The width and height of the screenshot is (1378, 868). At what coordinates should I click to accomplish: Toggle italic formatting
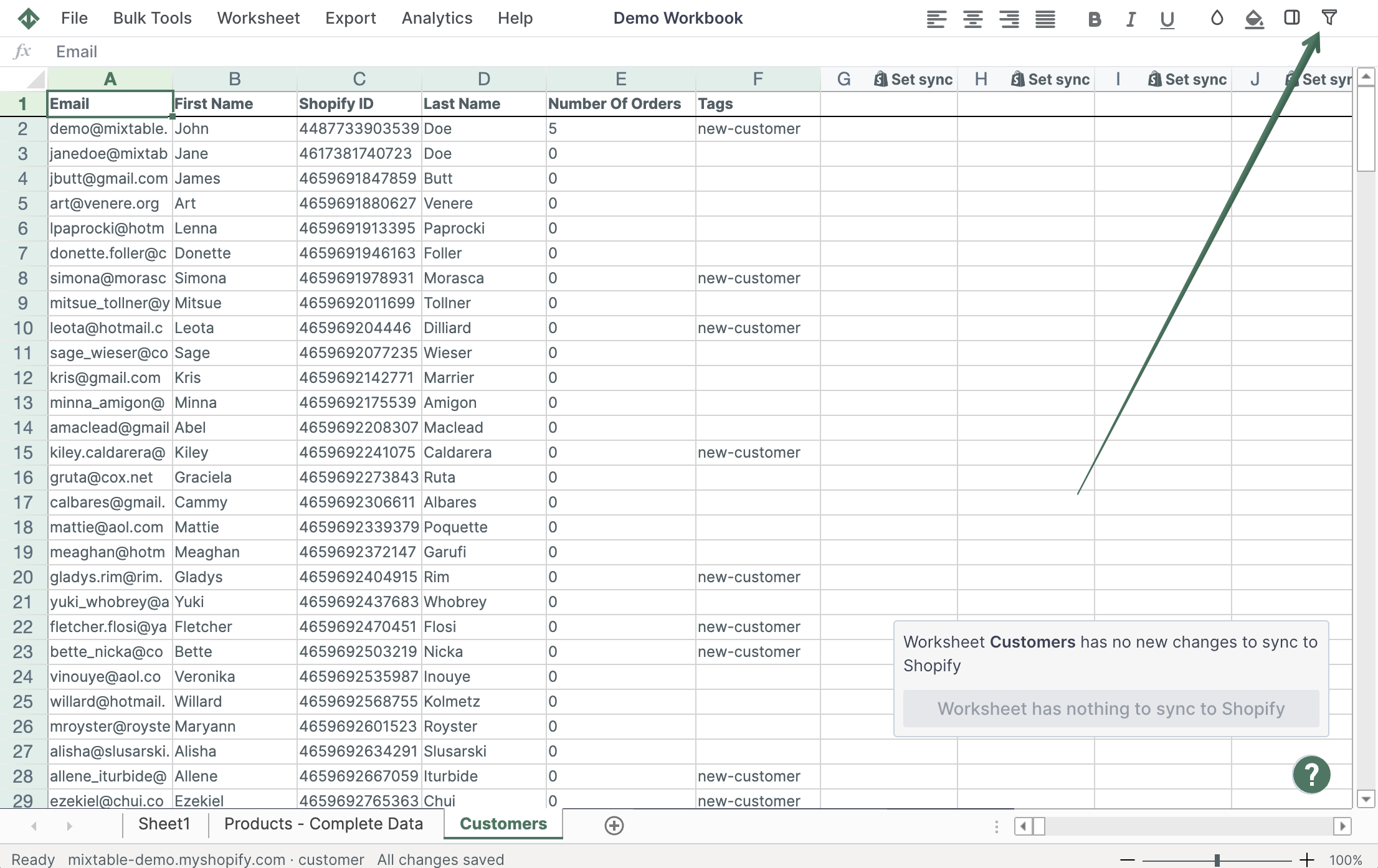[1129, 19]
